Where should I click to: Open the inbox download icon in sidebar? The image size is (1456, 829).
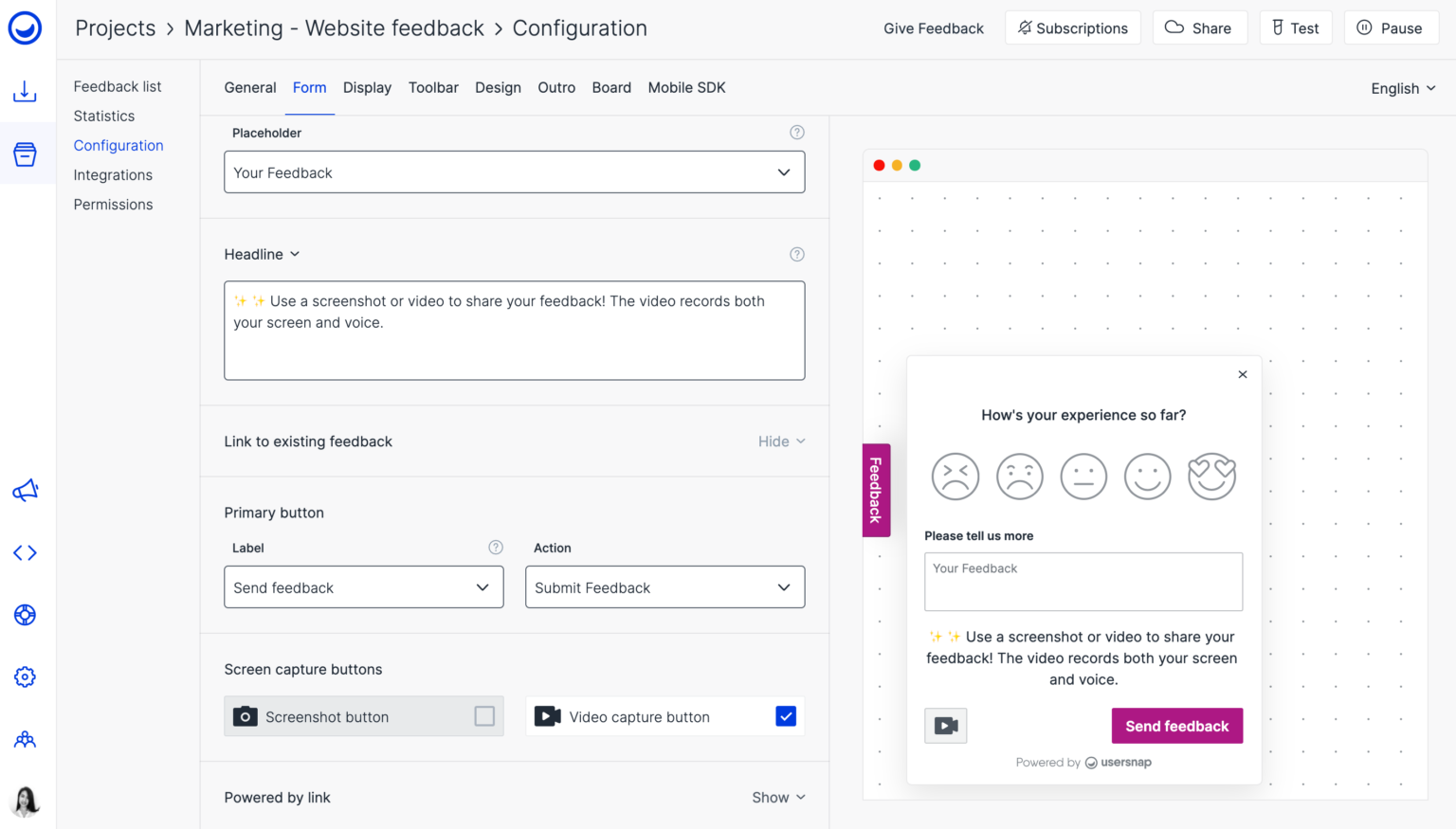pos(25,91)
